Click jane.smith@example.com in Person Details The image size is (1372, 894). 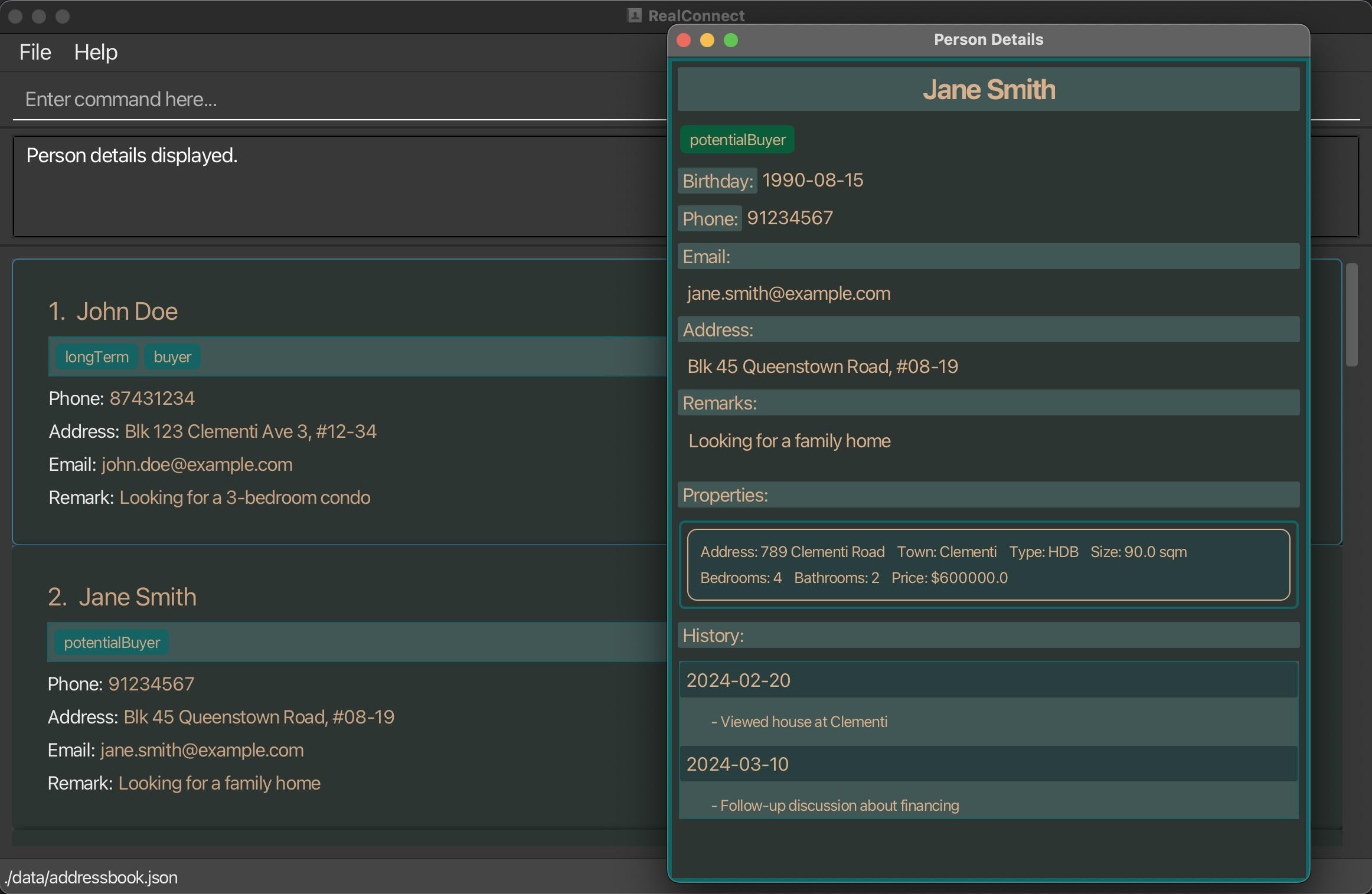pyautogui.click(x=789, y=293)
